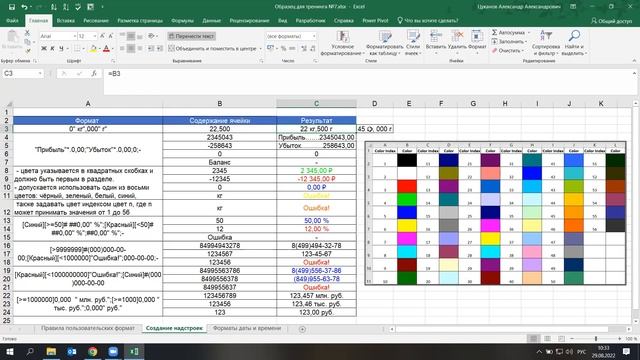Toggle left text alignment
Screen dimensions: 640x360
122,49
